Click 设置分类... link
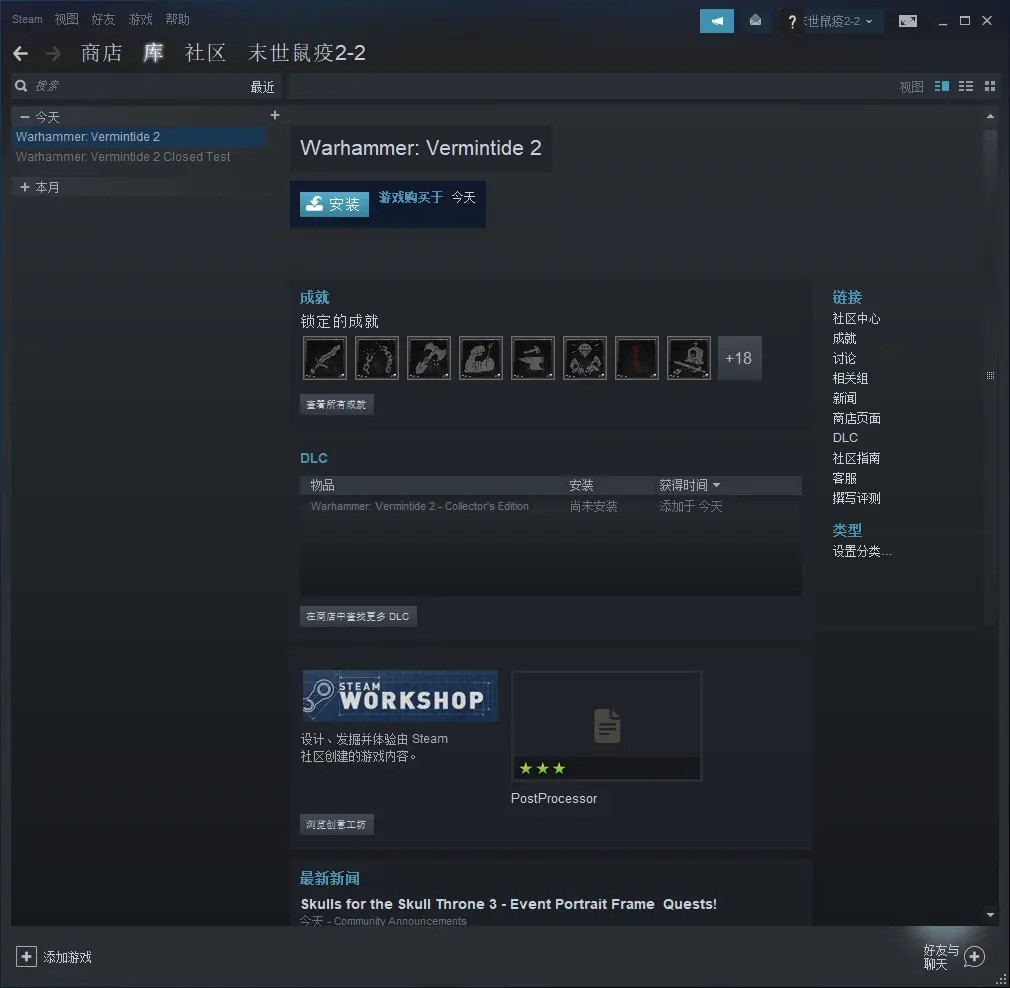This screenshot has width=1010, height=988. point(862,551)
